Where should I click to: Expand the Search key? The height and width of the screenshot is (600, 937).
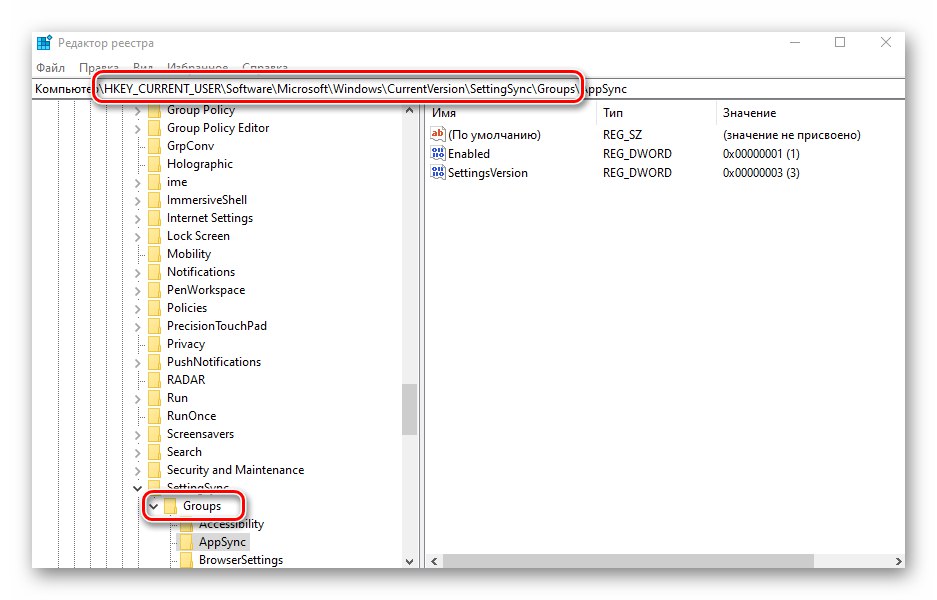coord(137,452)
